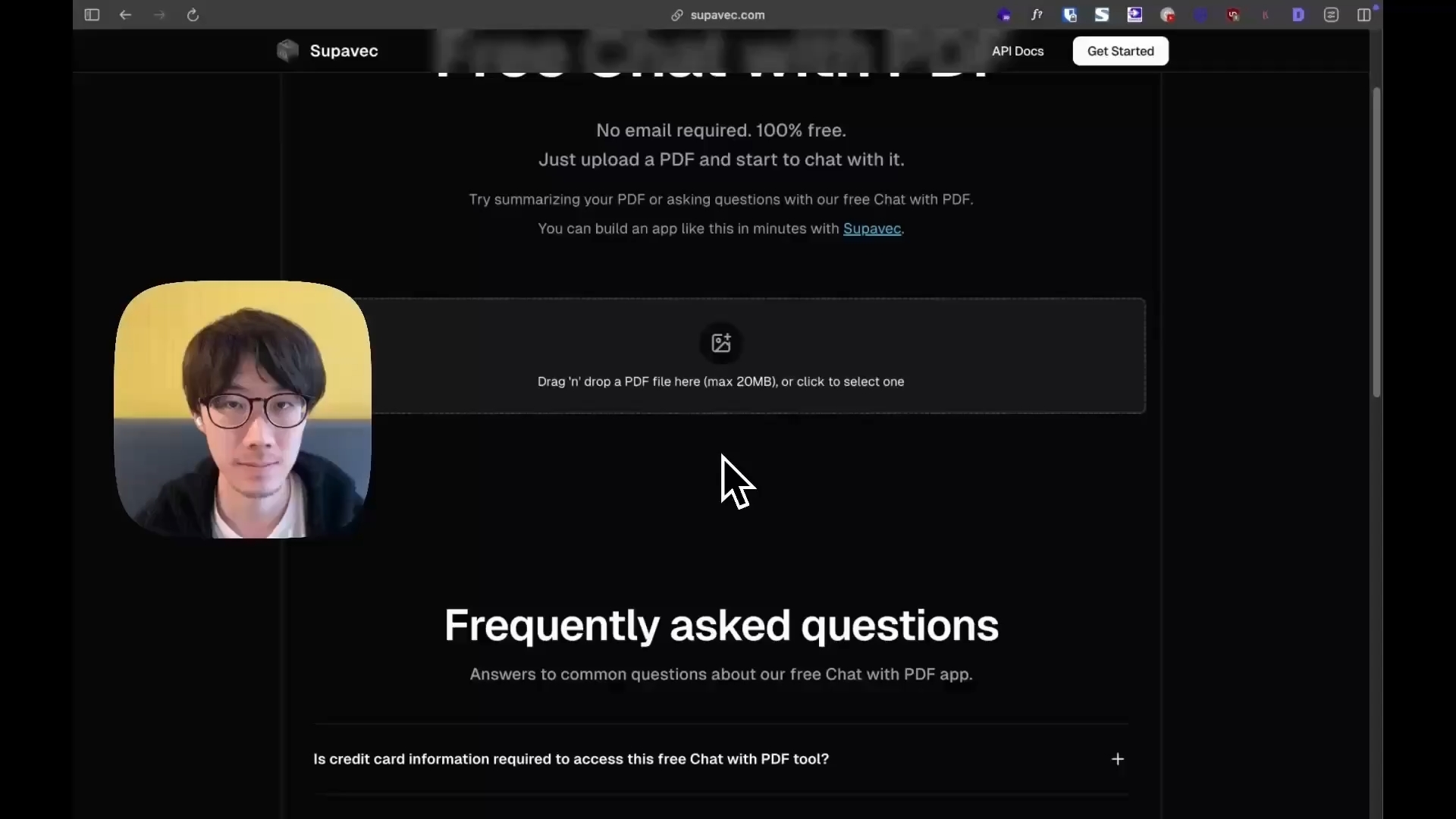Click the Get Started button
This screenshot has height=819, width=1456.
(1120, 51)
